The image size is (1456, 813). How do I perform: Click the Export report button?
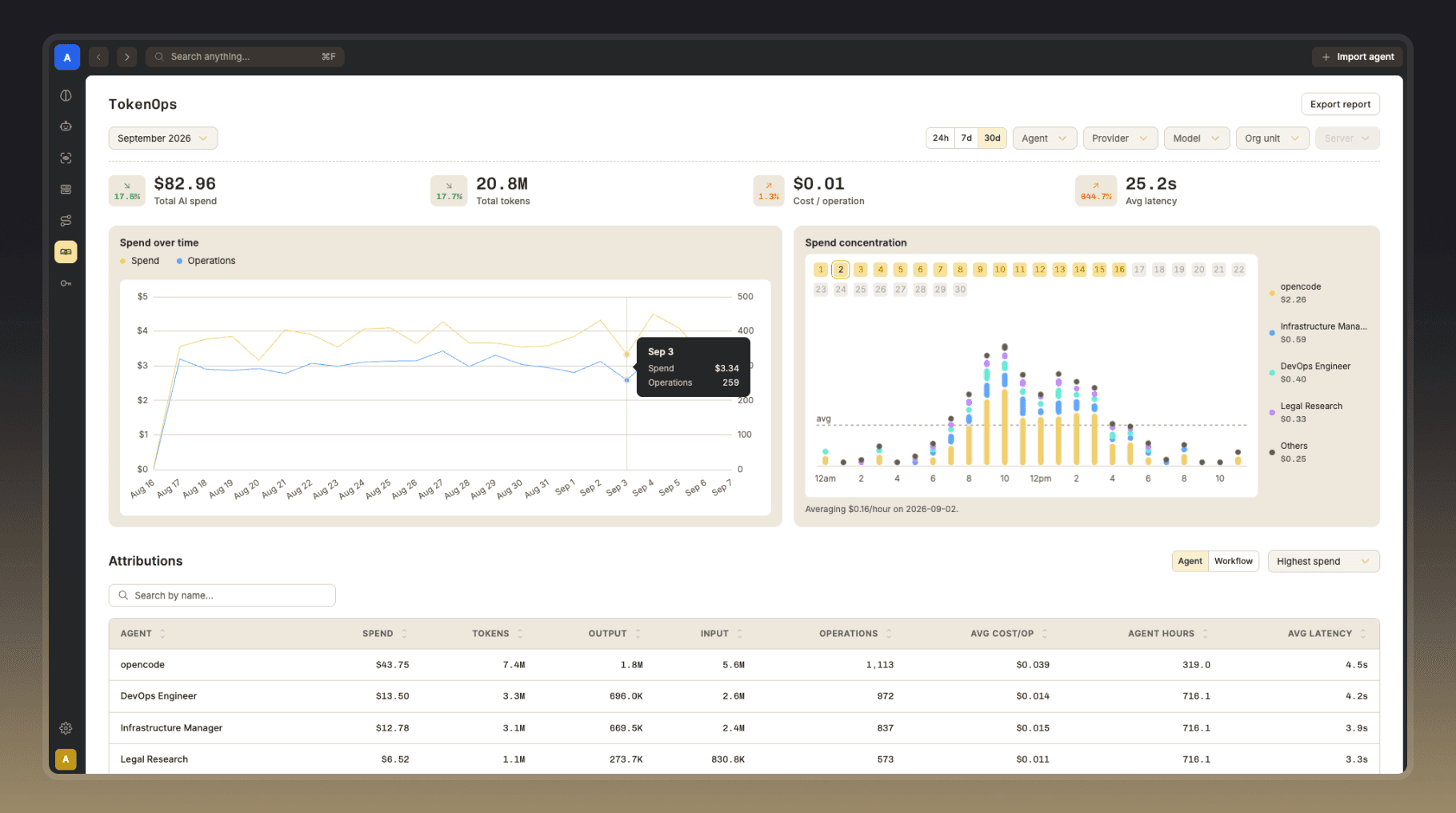(x=1340, y=104)
